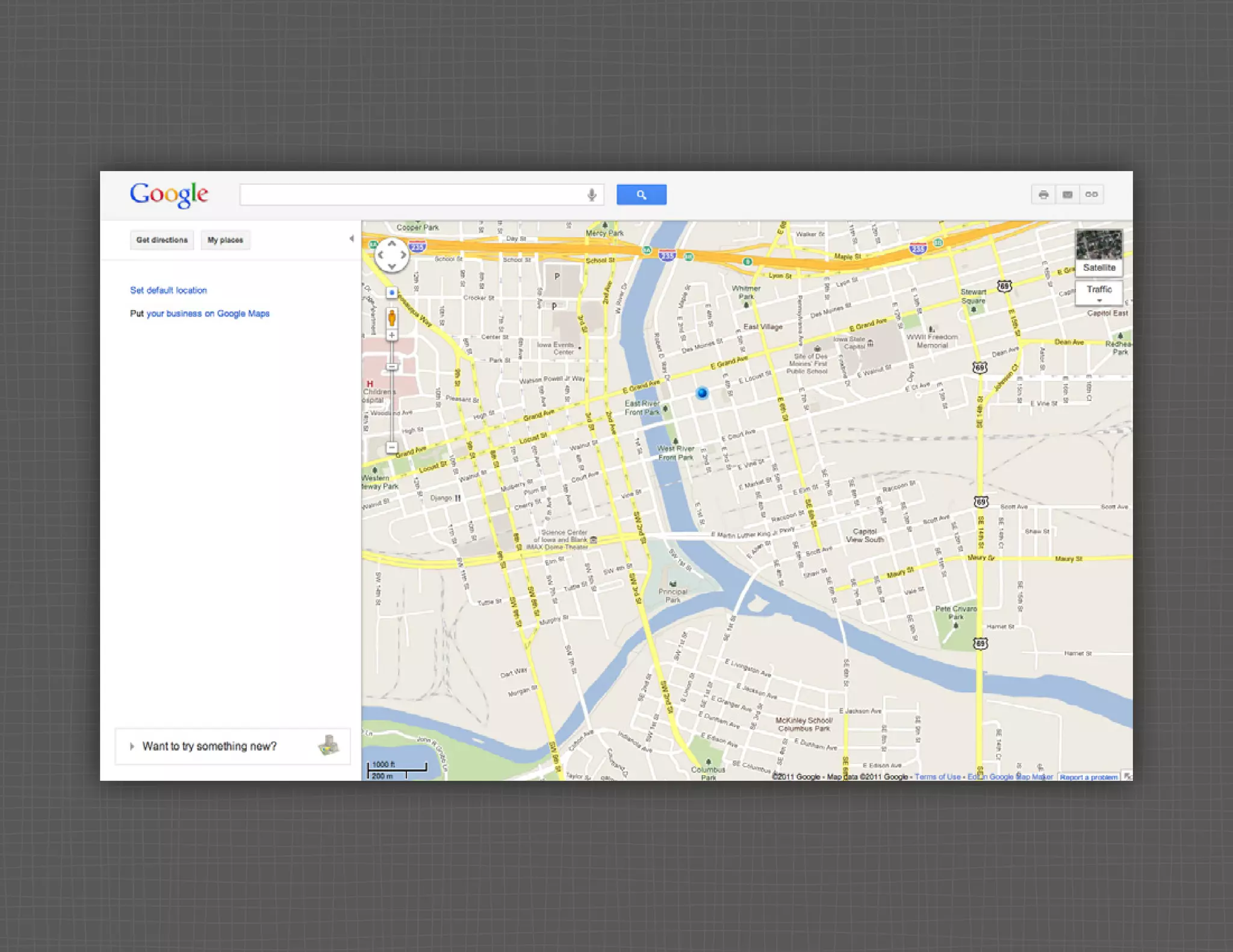Pan the map up with arrow
Viewport: 1233px width, 952px height.
click(392, 244)
